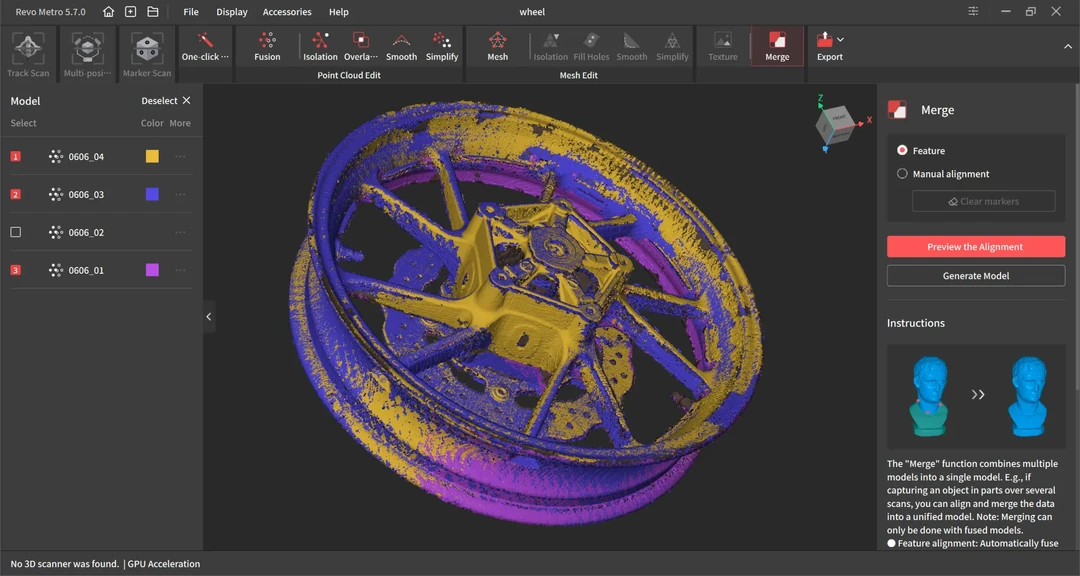Start point cloud Fusion

point(267,47)
